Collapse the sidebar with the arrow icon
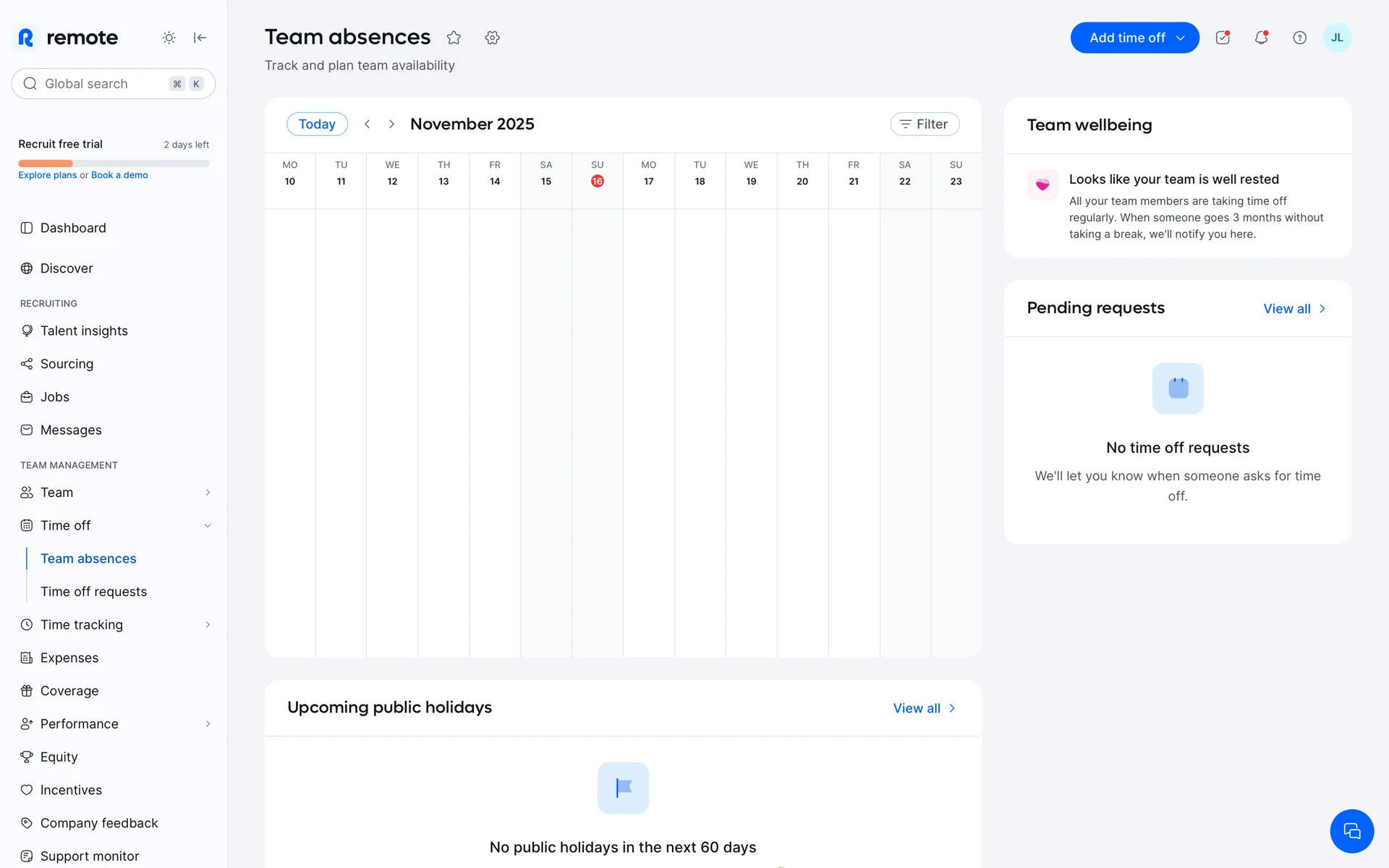The height and width of the screenshot is (868, 1389). (x=200, y=38)
